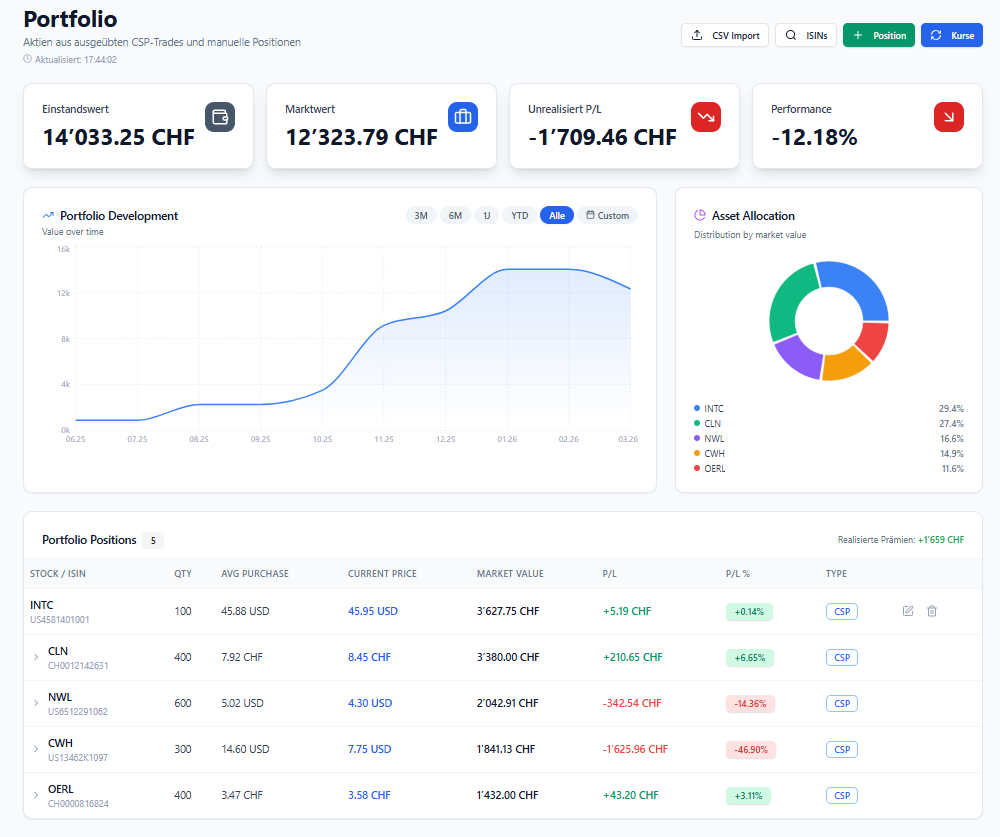The image size is (1000, 837).
Task: Click the refresh icon on the Kurse button
Action: [934, 35]
